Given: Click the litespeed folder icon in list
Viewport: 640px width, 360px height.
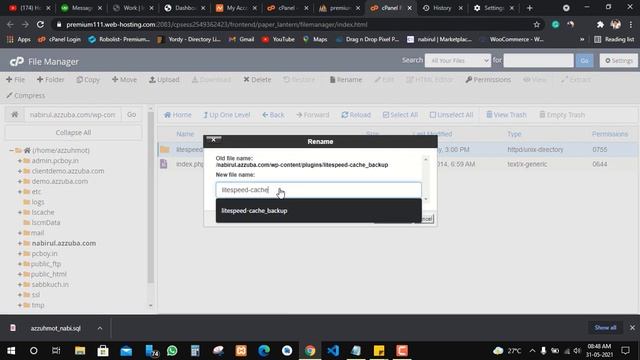Looking at the screenshot, I should [164, 149].
